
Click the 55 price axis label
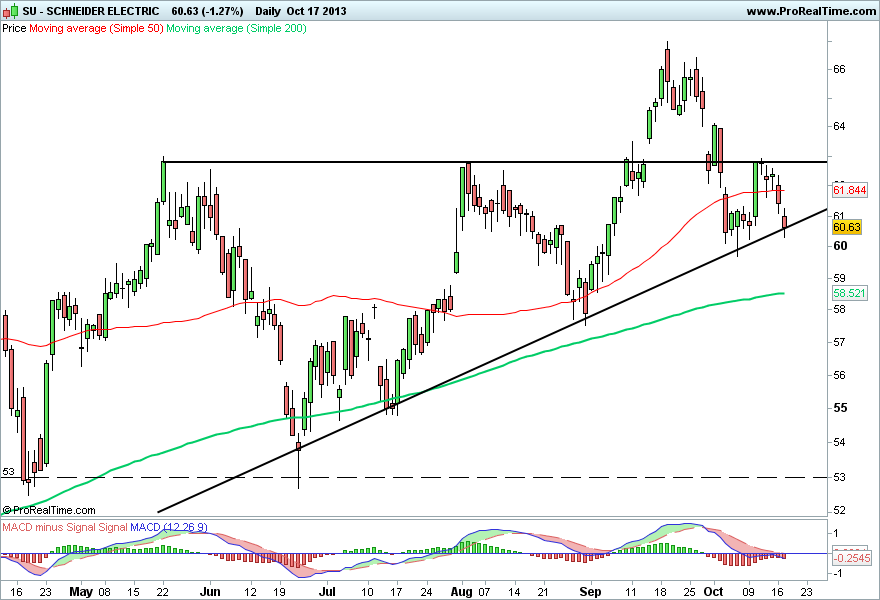tap(840, 408)
